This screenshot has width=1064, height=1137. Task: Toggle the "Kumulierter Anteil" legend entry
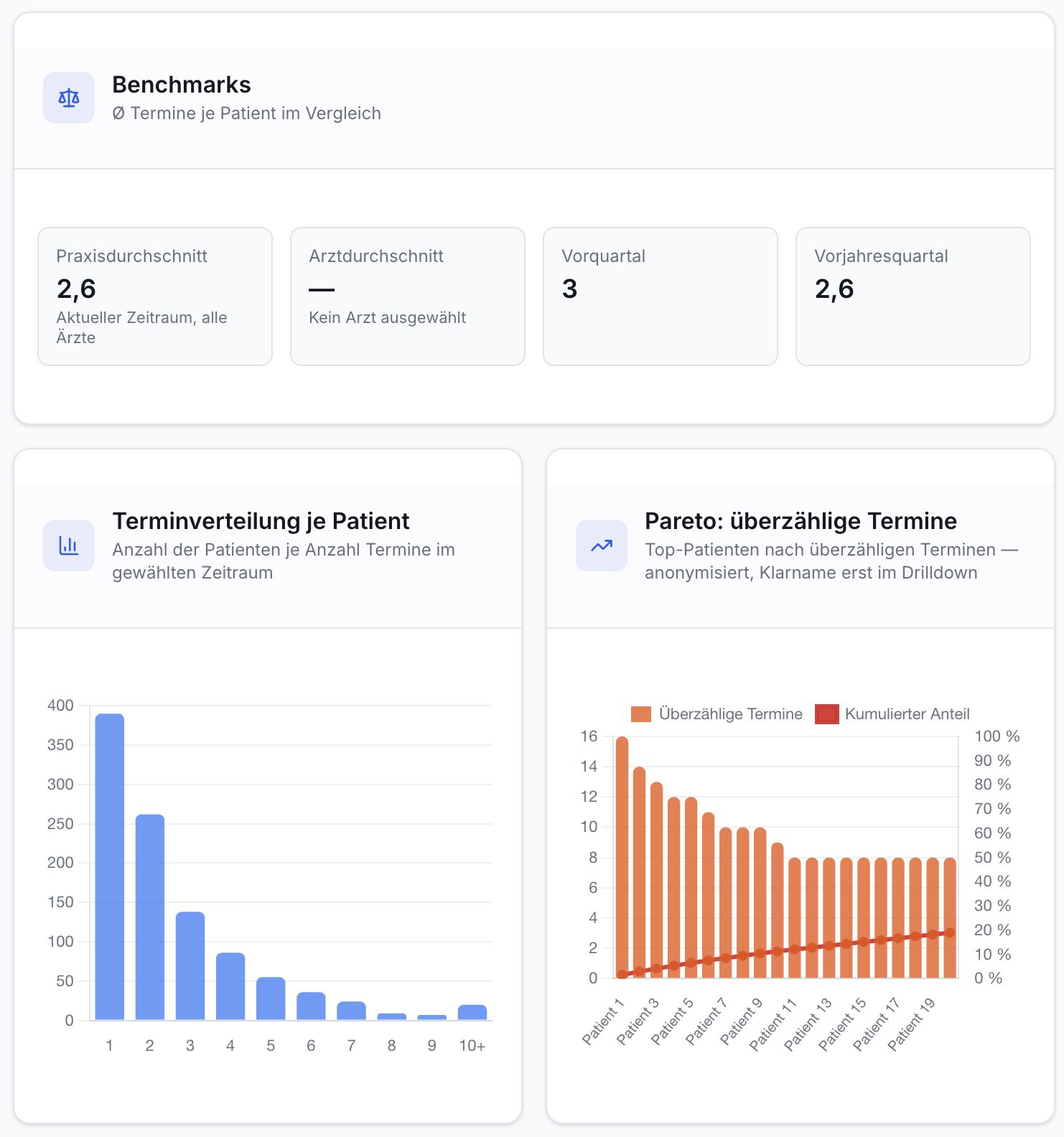pyautogui.click(x=892, y=714)
